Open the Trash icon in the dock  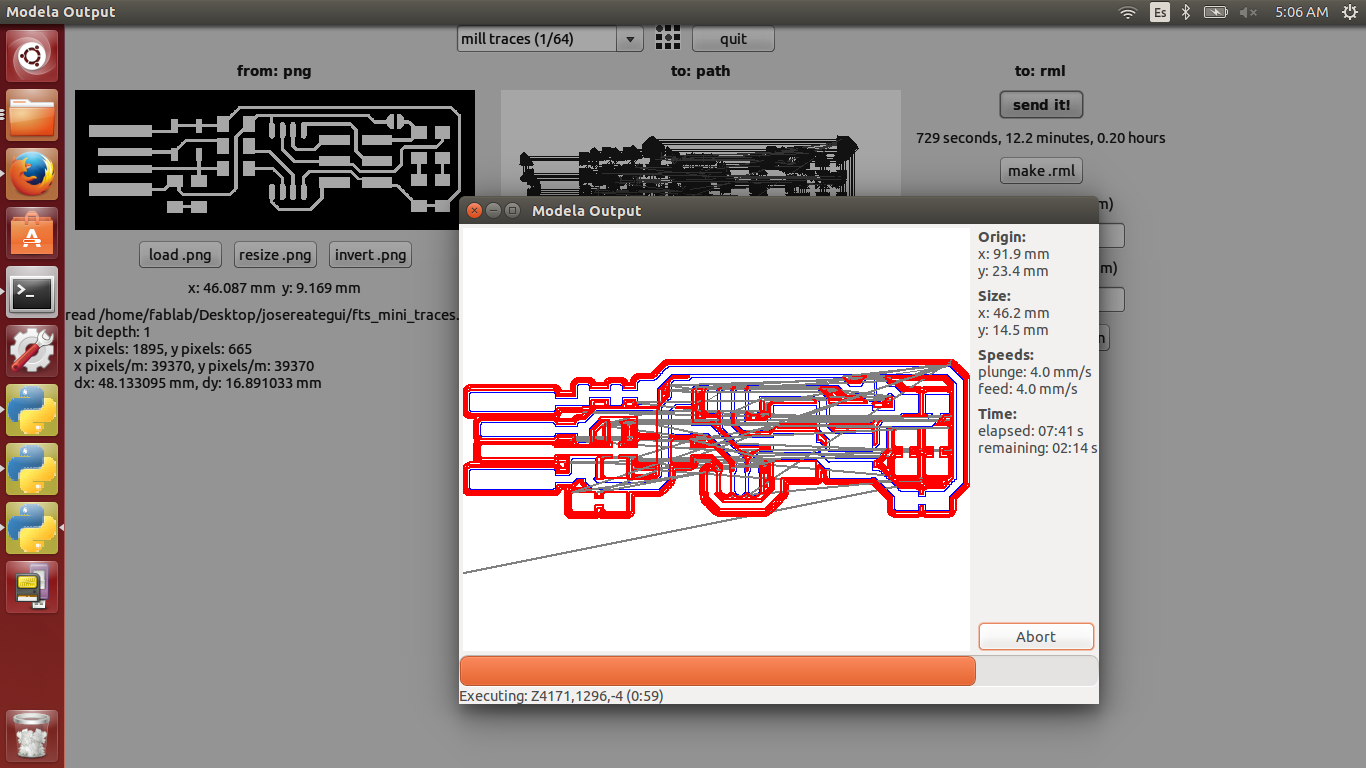pos(32,736)
